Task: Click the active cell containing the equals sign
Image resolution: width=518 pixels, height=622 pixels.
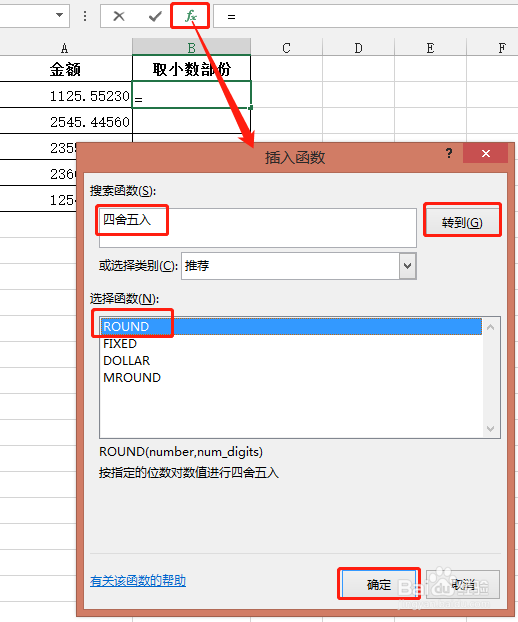Action: tap(191, 95)
